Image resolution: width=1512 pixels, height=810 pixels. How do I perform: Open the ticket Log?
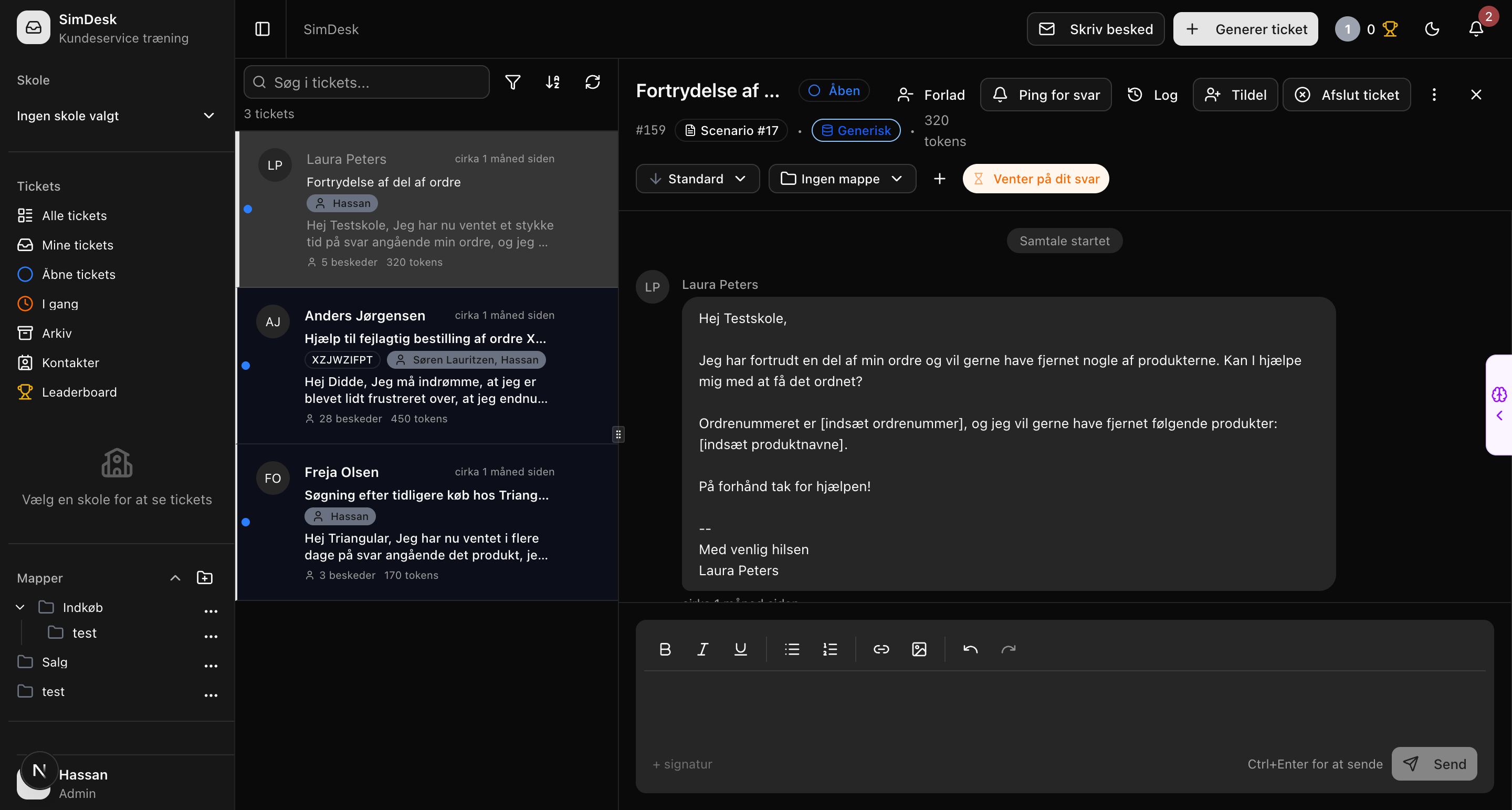pos(1152,95)
